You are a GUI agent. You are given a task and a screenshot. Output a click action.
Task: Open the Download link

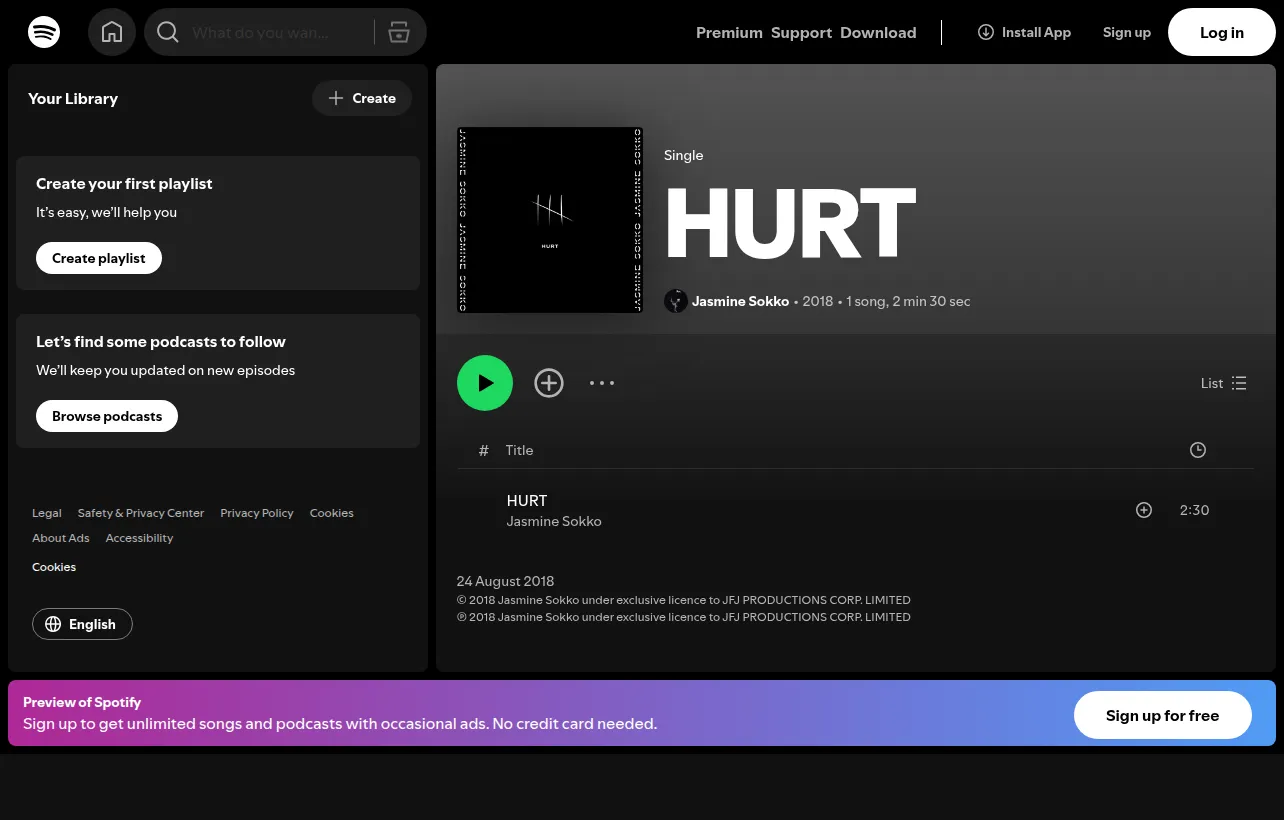[878, 33]
